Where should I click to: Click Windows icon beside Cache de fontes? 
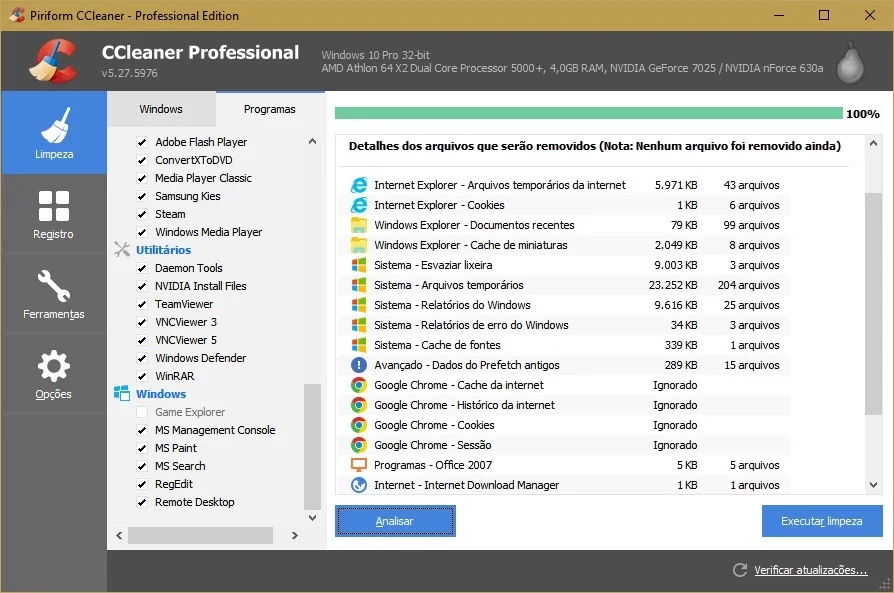359,344
